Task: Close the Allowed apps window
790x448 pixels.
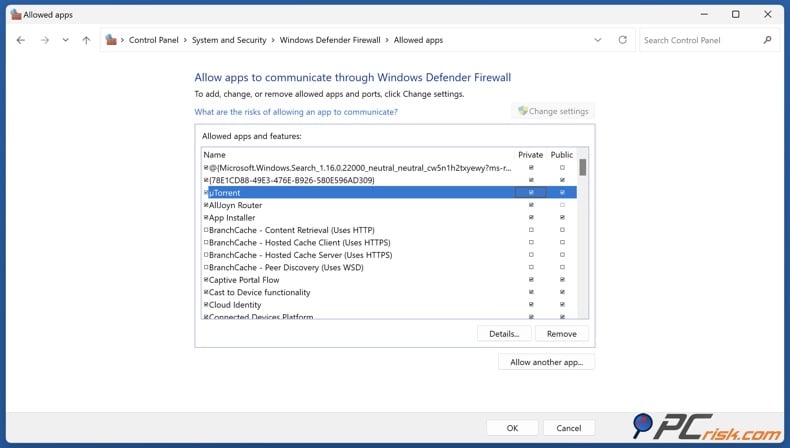Action: click(x=767, y=14)
